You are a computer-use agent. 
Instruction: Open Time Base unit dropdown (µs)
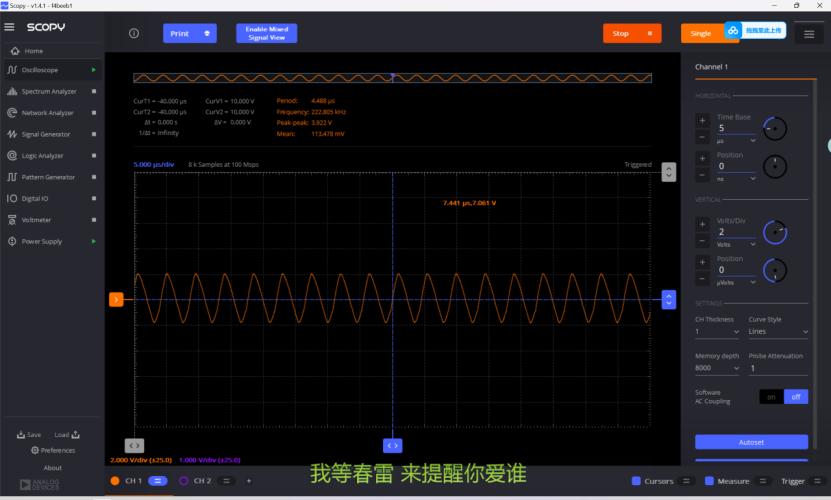coord(736,142)
